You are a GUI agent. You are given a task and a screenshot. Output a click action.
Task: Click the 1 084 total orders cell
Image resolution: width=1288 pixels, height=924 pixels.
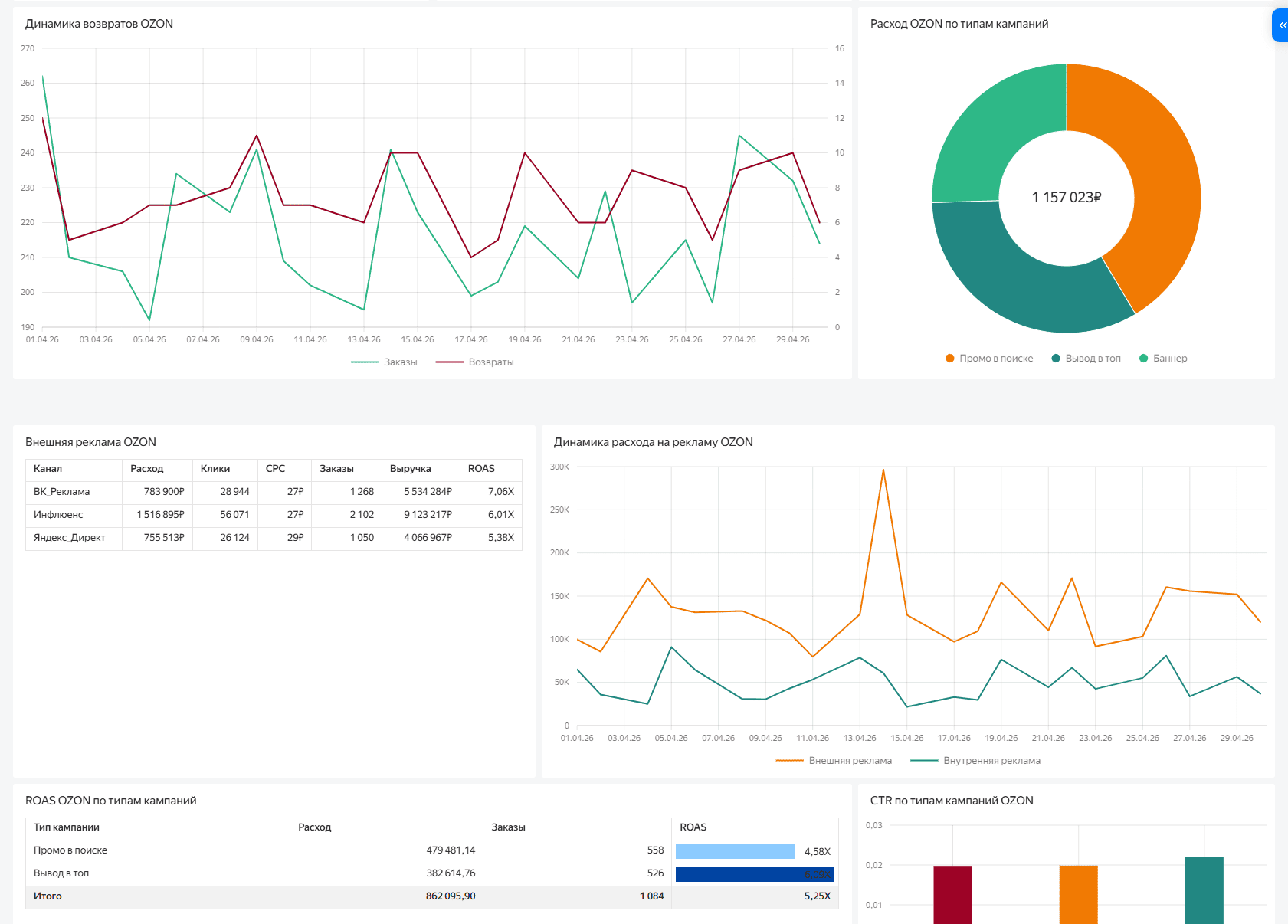(x=578, y=897)
